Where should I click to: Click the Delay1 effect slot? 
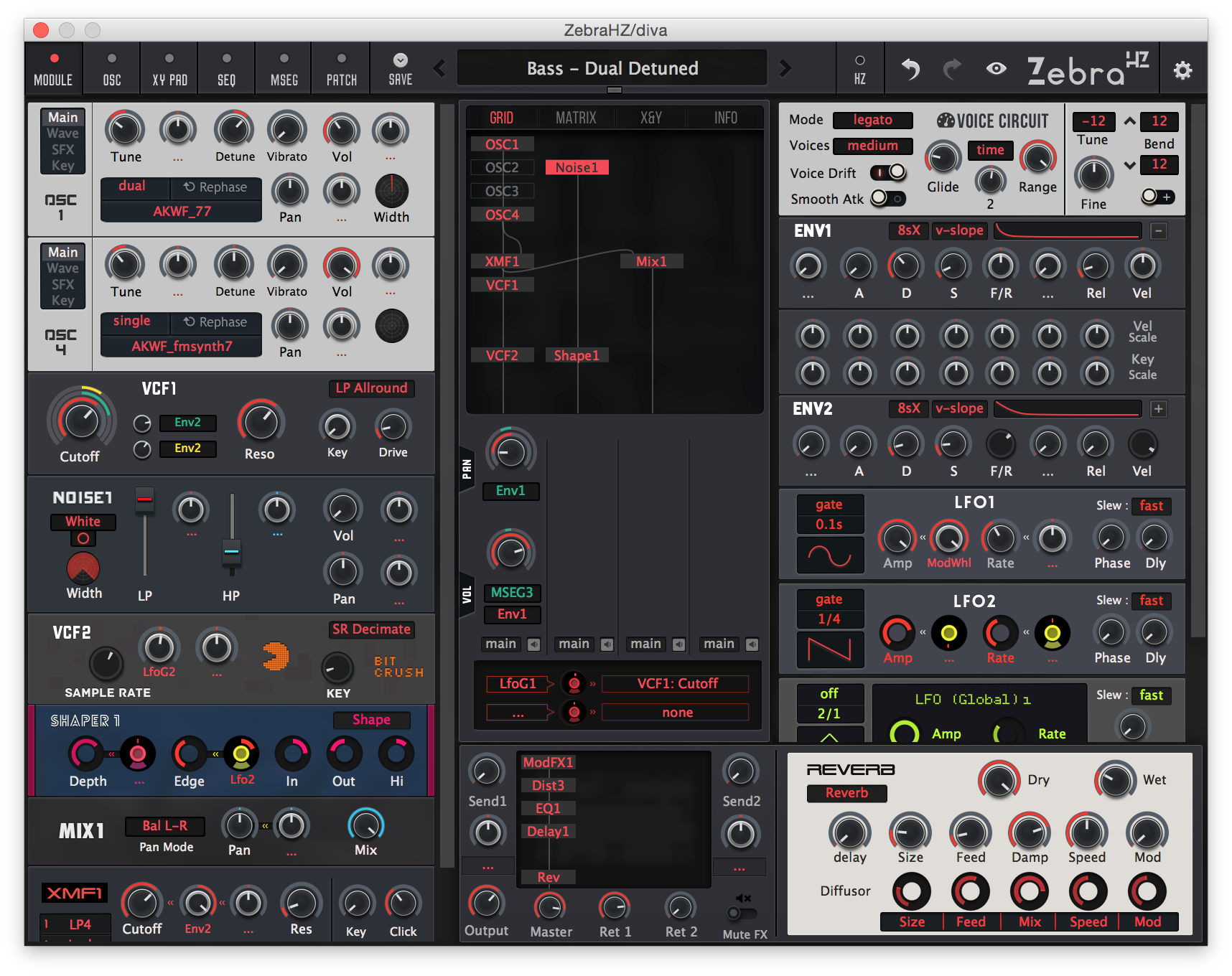coord(548,831)
